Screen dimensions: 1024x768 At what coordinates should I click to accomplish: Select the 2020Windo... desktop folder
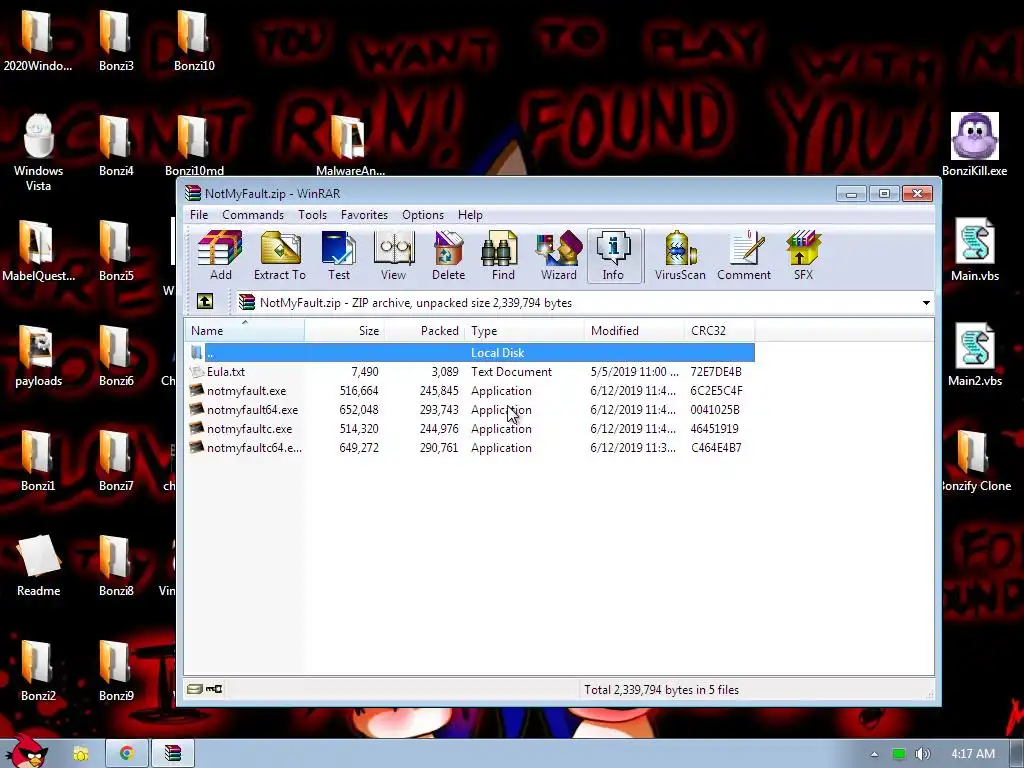(x=37, y=40)
